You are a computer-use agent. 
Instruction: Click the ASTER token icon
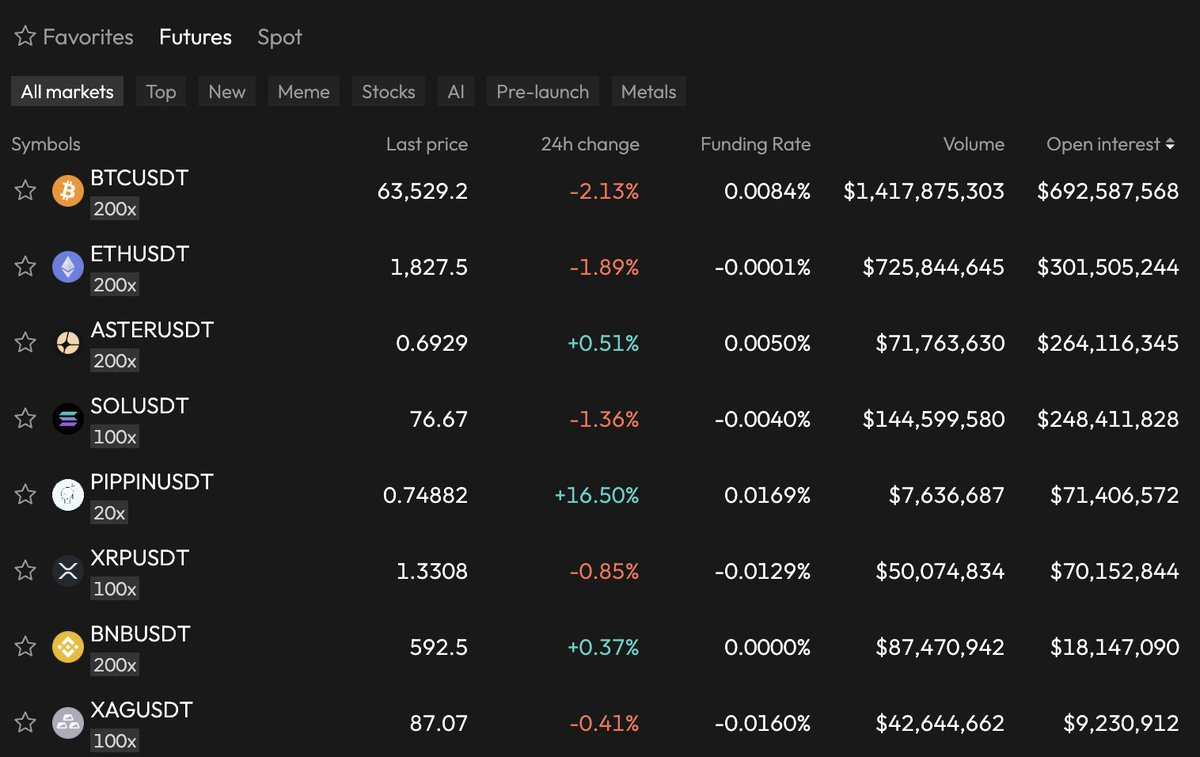point(68,342)
